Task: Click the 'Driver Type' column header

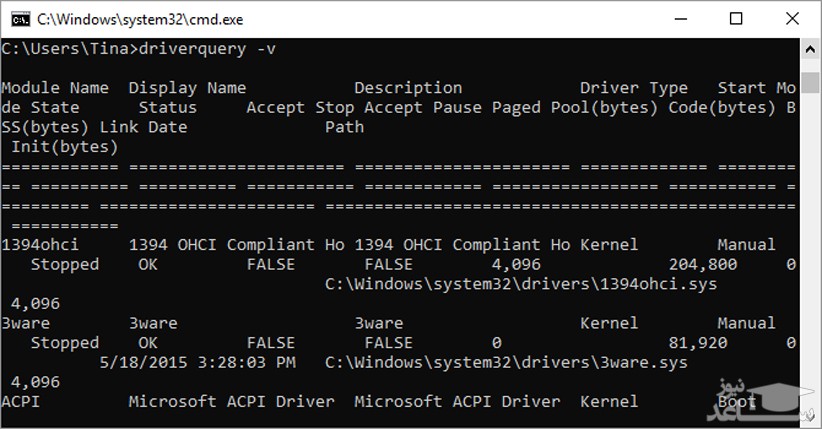Action: [633, 88]
